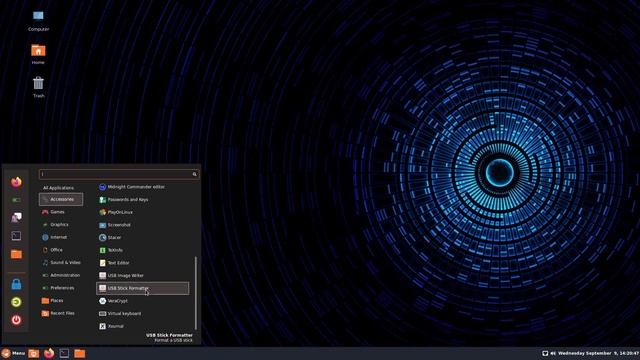Open the Administration category
640x360 pixels.
[61, 275]
